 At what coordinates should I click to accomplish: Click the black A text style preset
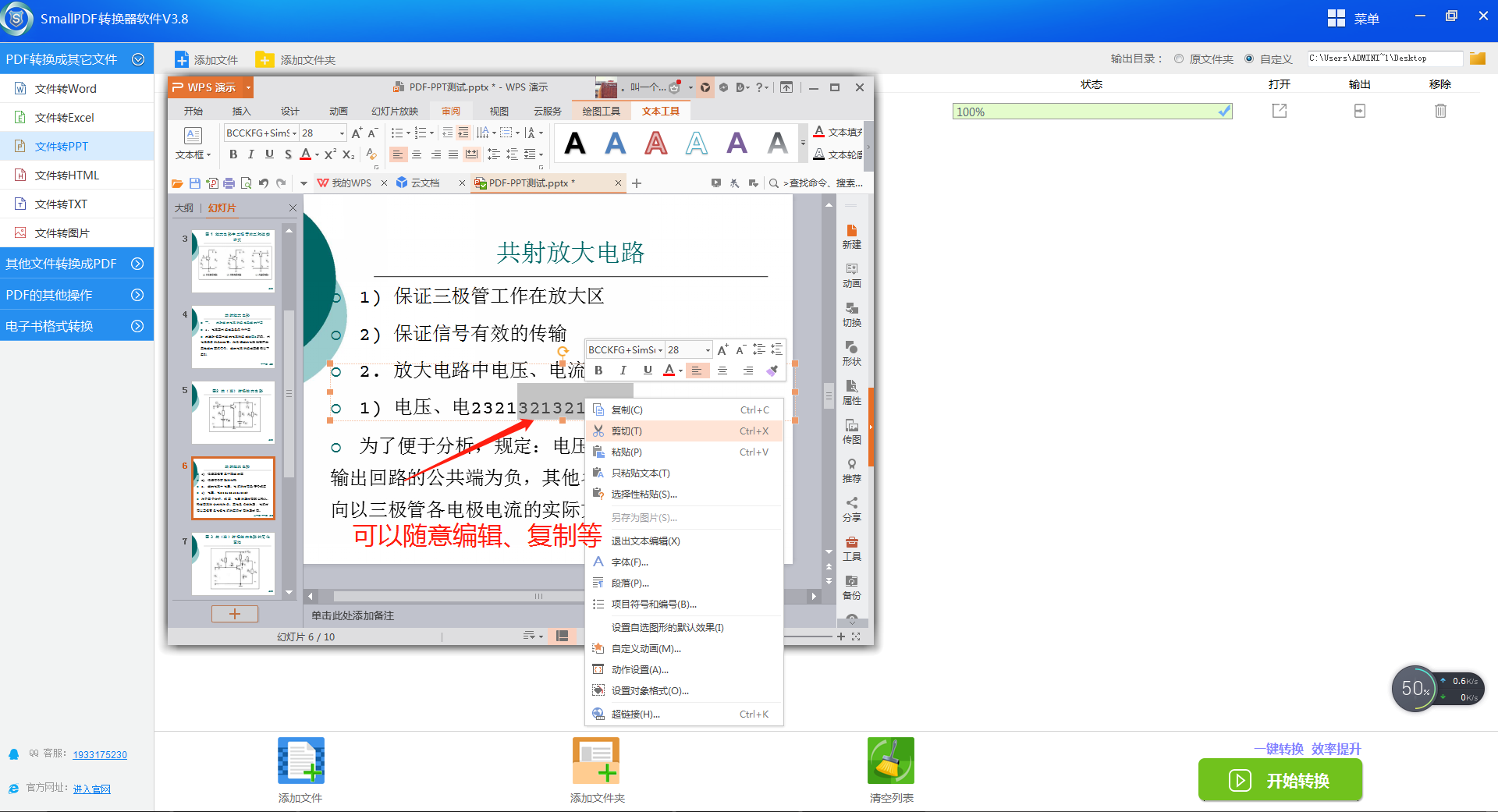[x=575, y=144]
